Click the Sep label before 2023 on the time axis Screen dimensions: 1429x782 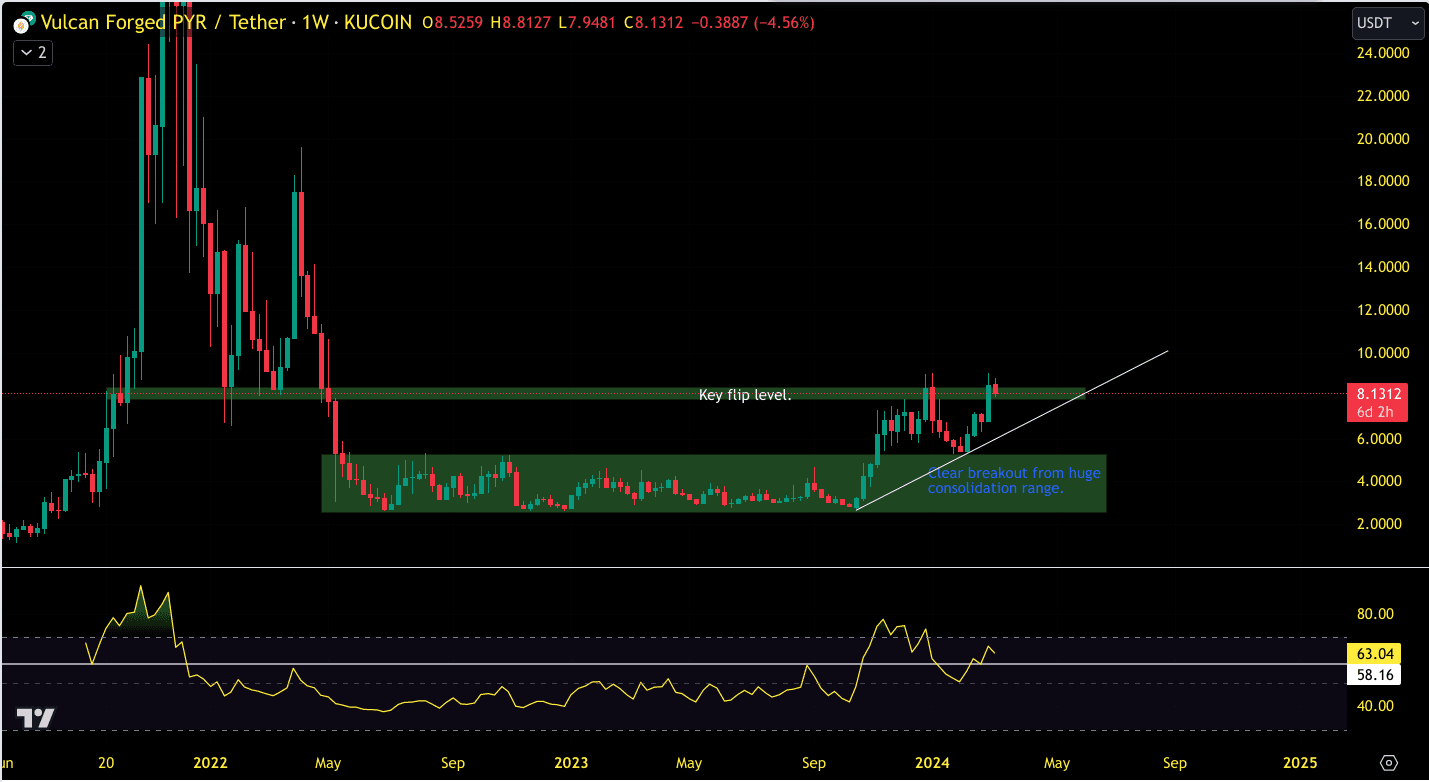pyautogui.click(x=453, y=763)
